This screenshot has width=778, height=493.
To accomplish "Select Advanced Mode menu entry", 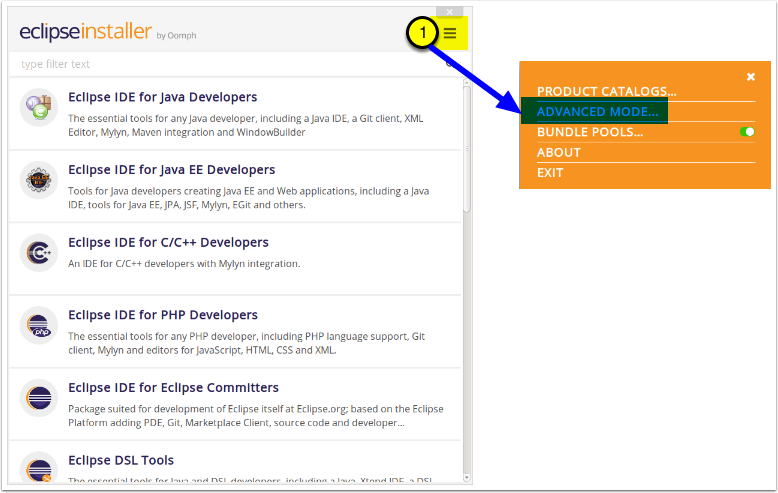I will click(597, 112).
